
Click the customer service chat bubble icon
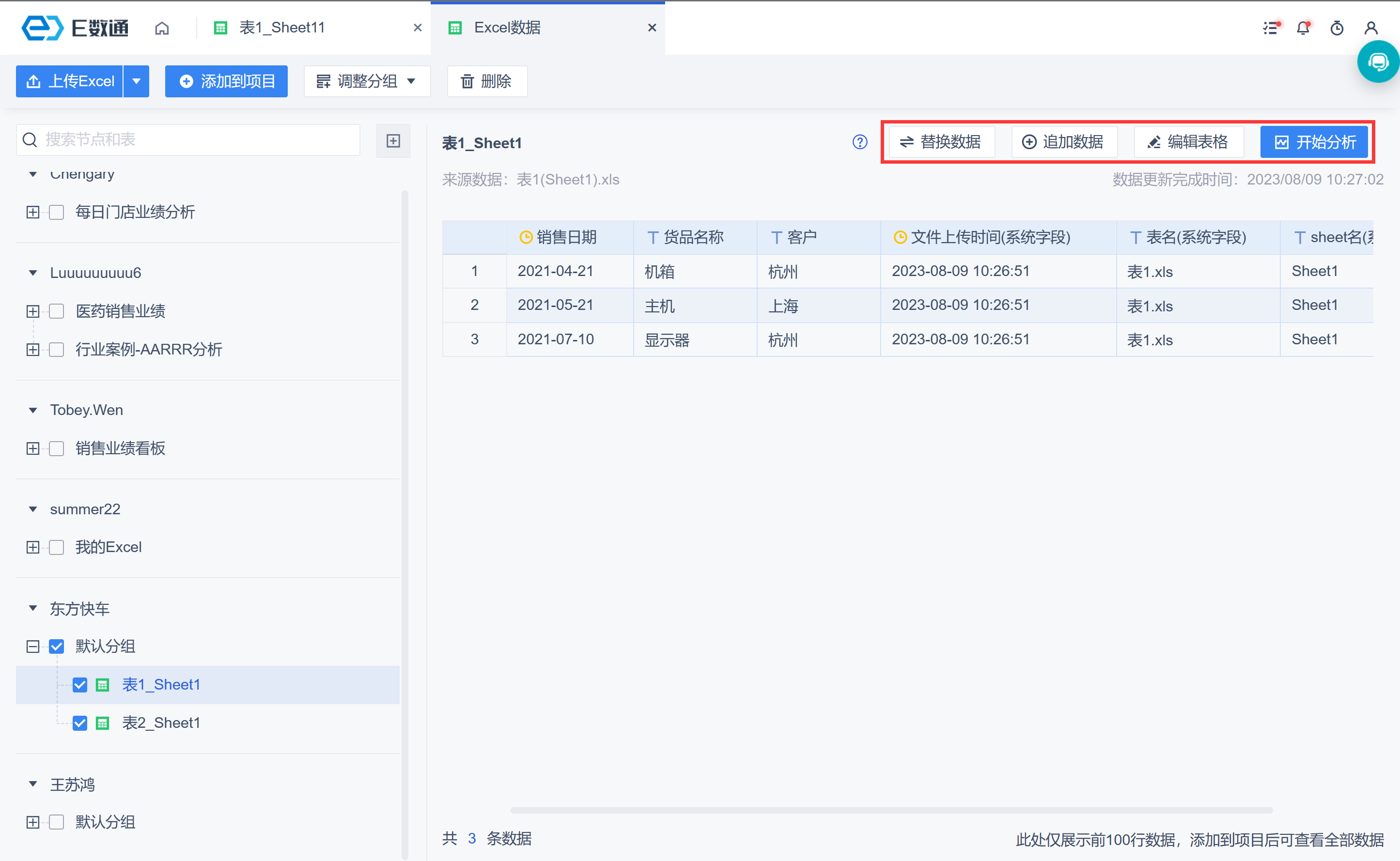click(1378, 62)
